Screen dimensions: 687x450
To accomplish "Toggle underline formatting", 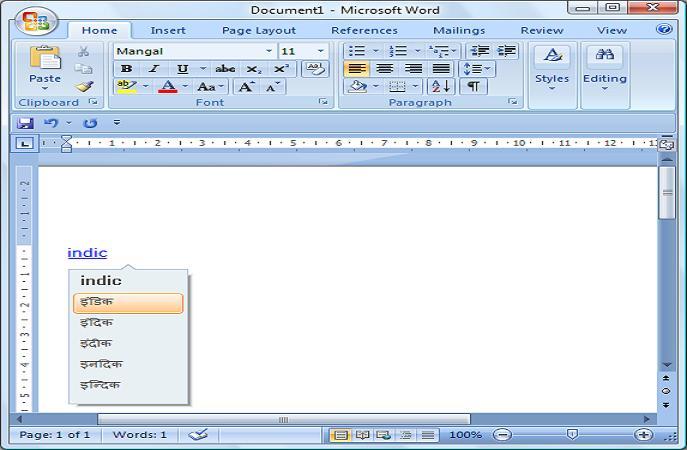I will tap(183, 69).
